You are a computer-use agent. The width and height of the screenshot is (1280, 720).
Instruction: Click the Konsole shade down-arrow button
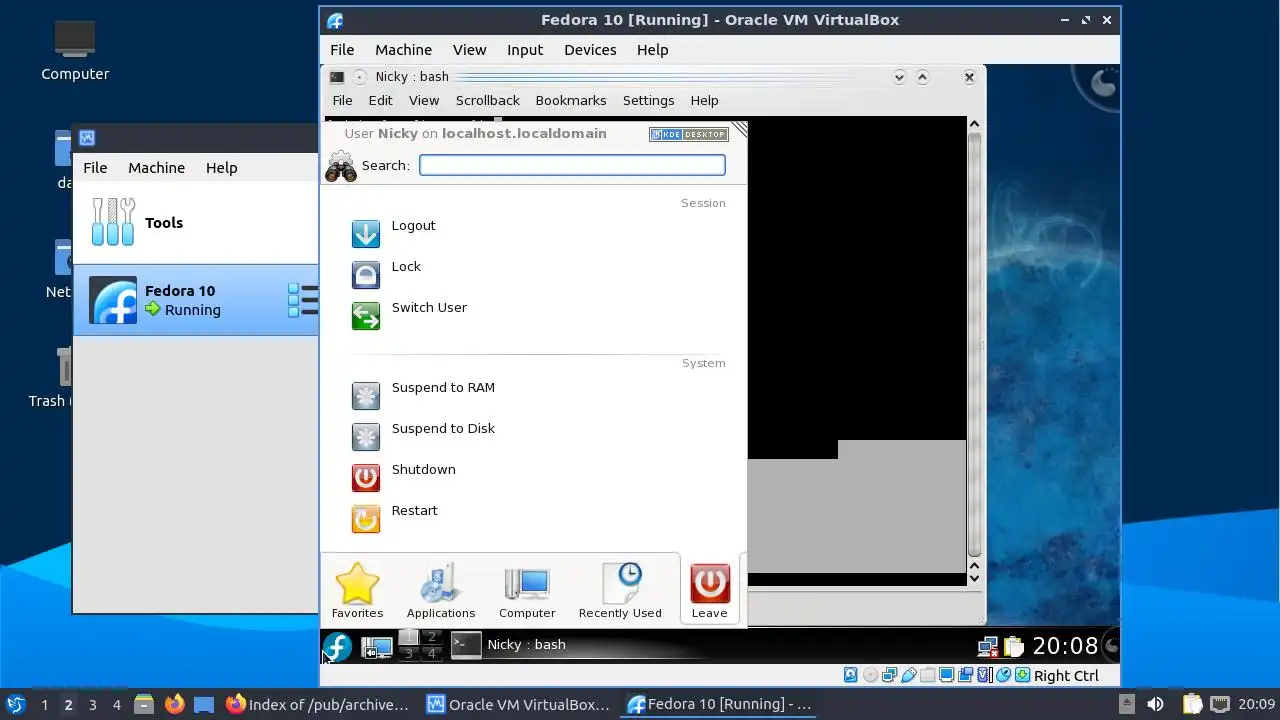click(x=899, y=77)
